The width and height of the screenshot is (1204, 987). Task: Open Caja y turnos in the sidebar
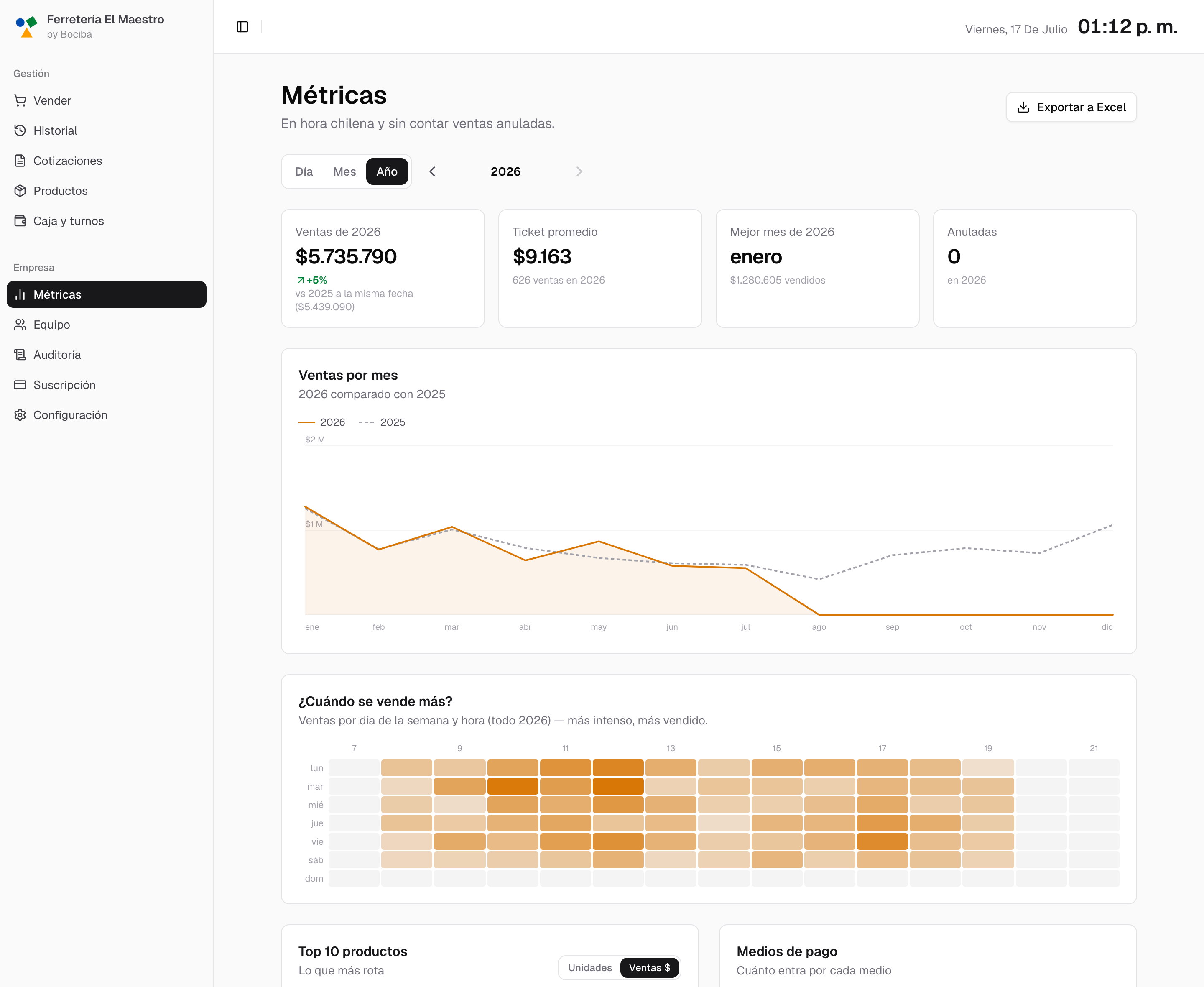click(x=107, y=221)
